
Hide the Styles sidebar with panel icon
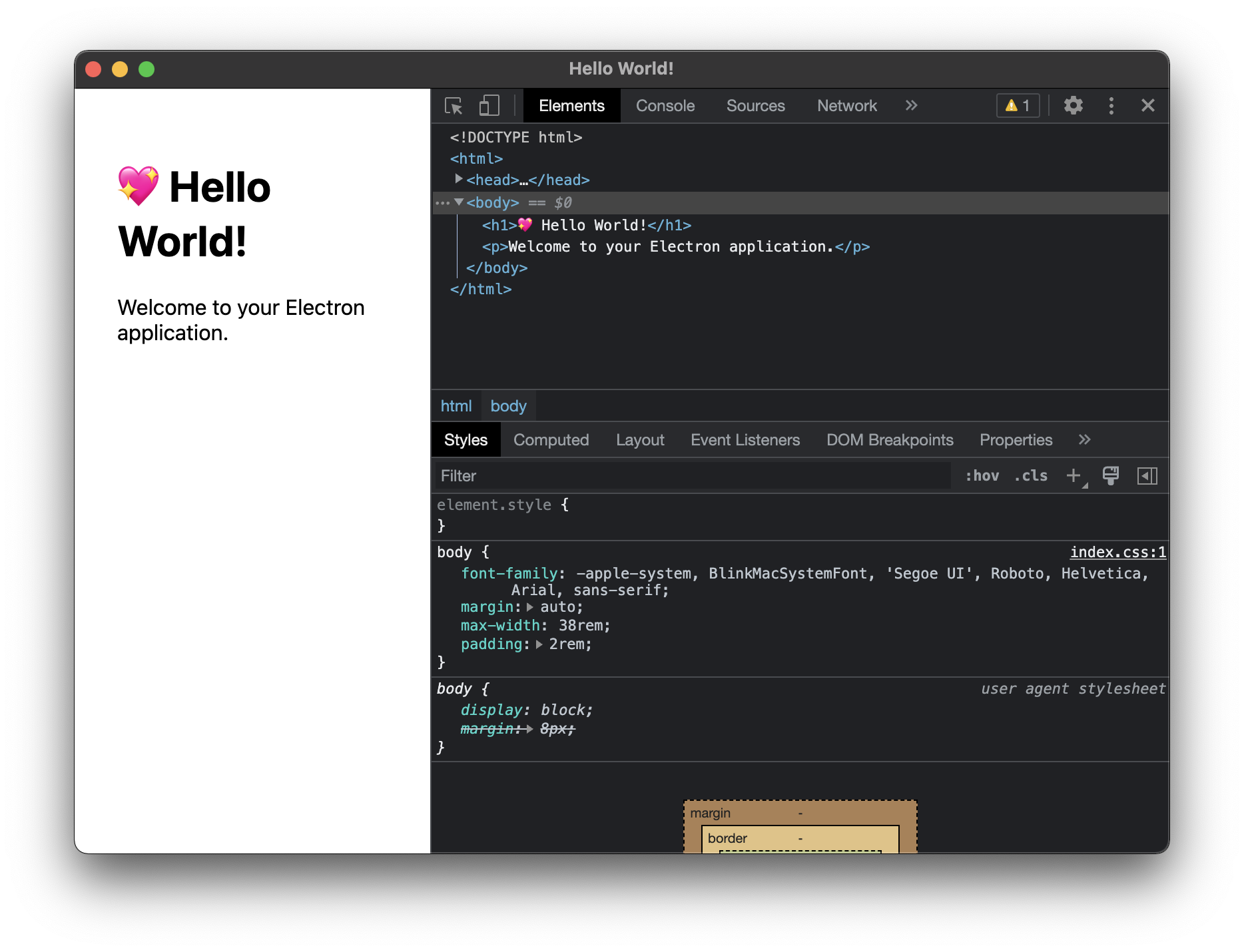1147,475
